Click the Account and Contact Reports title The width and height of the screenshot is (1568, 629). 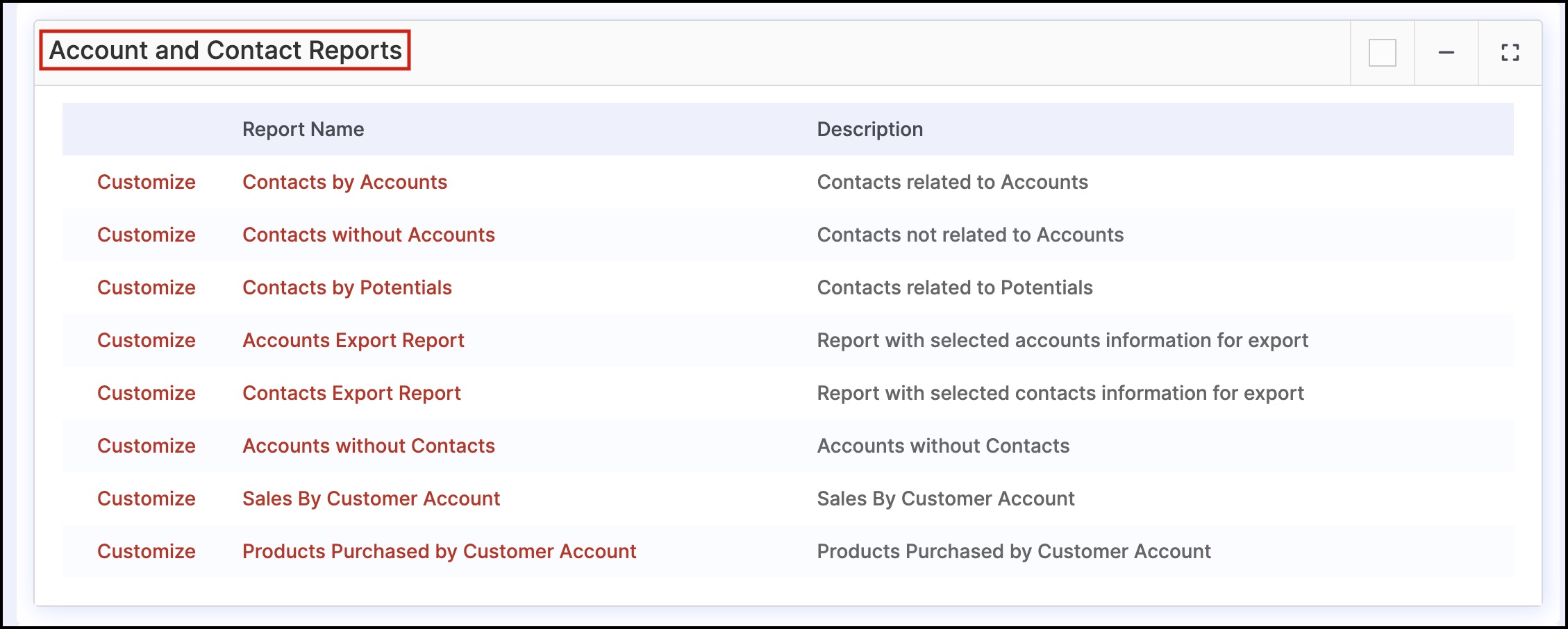point(225,50)
